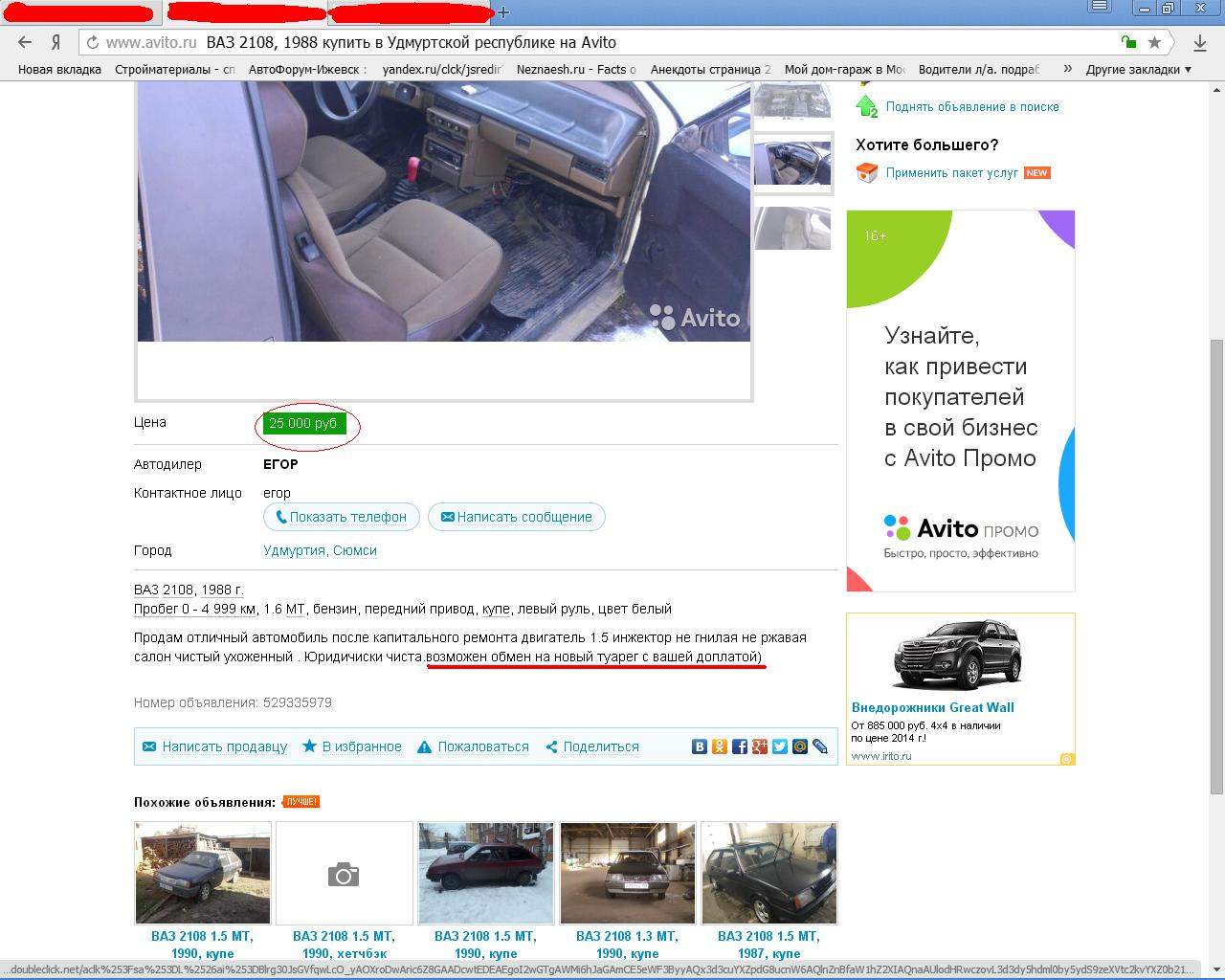Open the Новая вкладка bookmark

(59, 69)
